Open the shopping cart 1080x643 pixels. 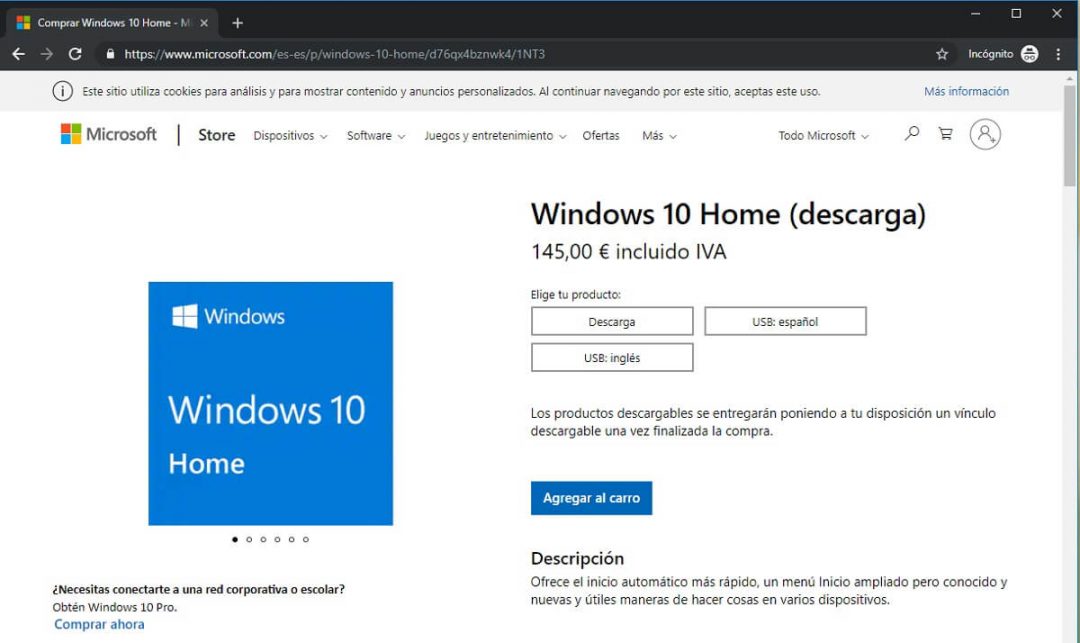[x=945, y=133]
